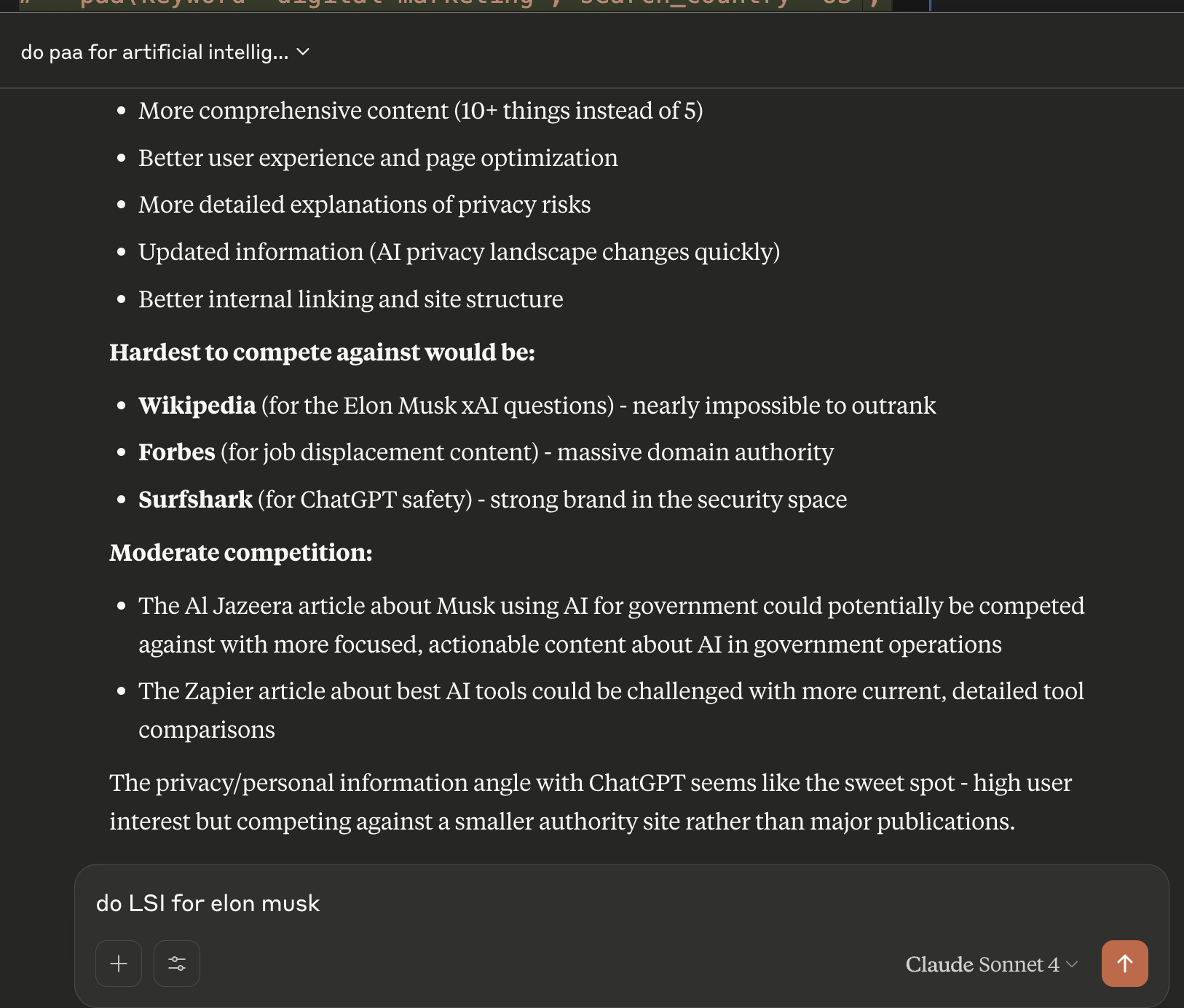1184x1008 pixels.
Task: Open the attach content plus icon
Action: 118,963
